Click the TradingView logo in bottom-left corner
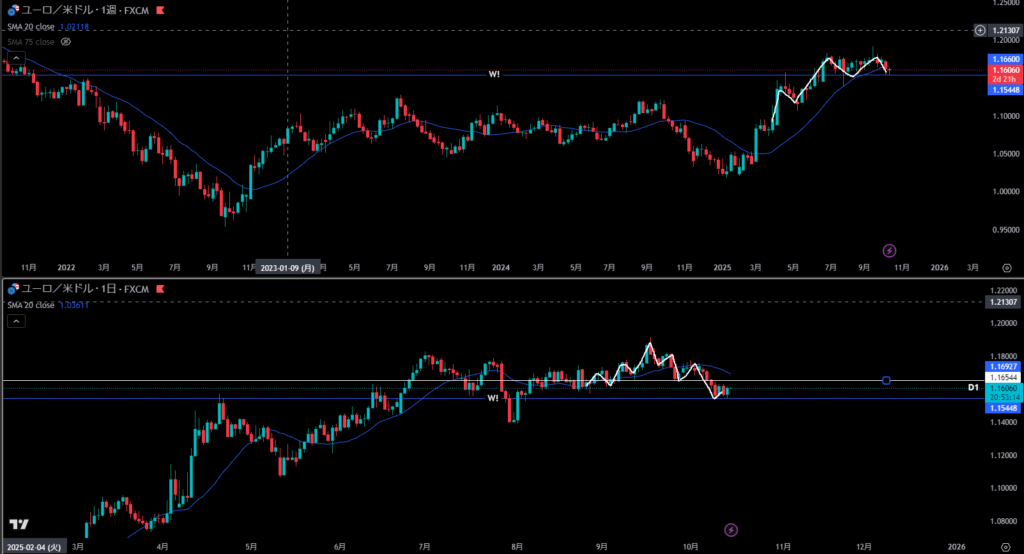 [x=18, y=525]
